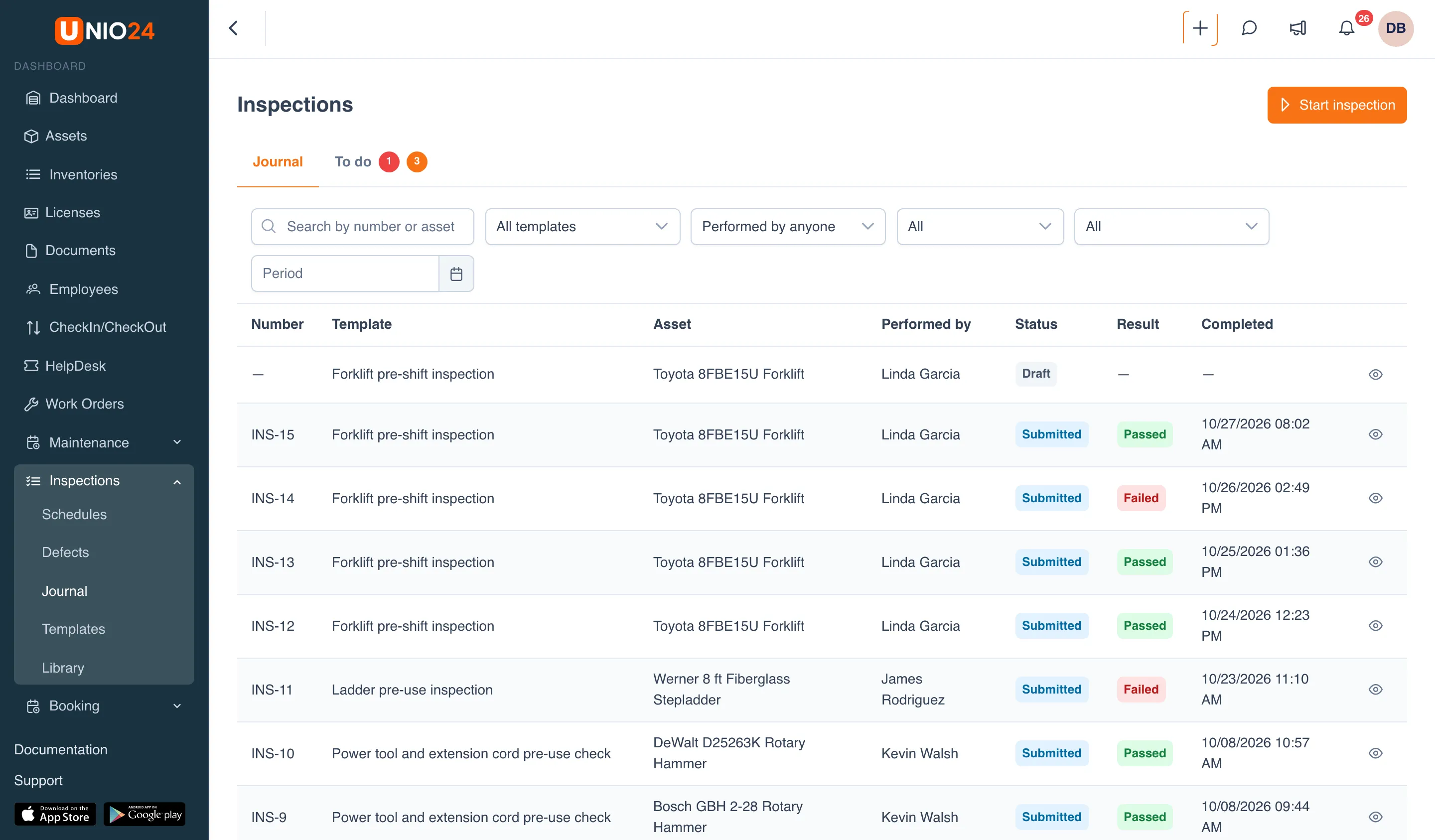Open Defects under Inspections
This screenshot has width=1435, height=840.
65,553
